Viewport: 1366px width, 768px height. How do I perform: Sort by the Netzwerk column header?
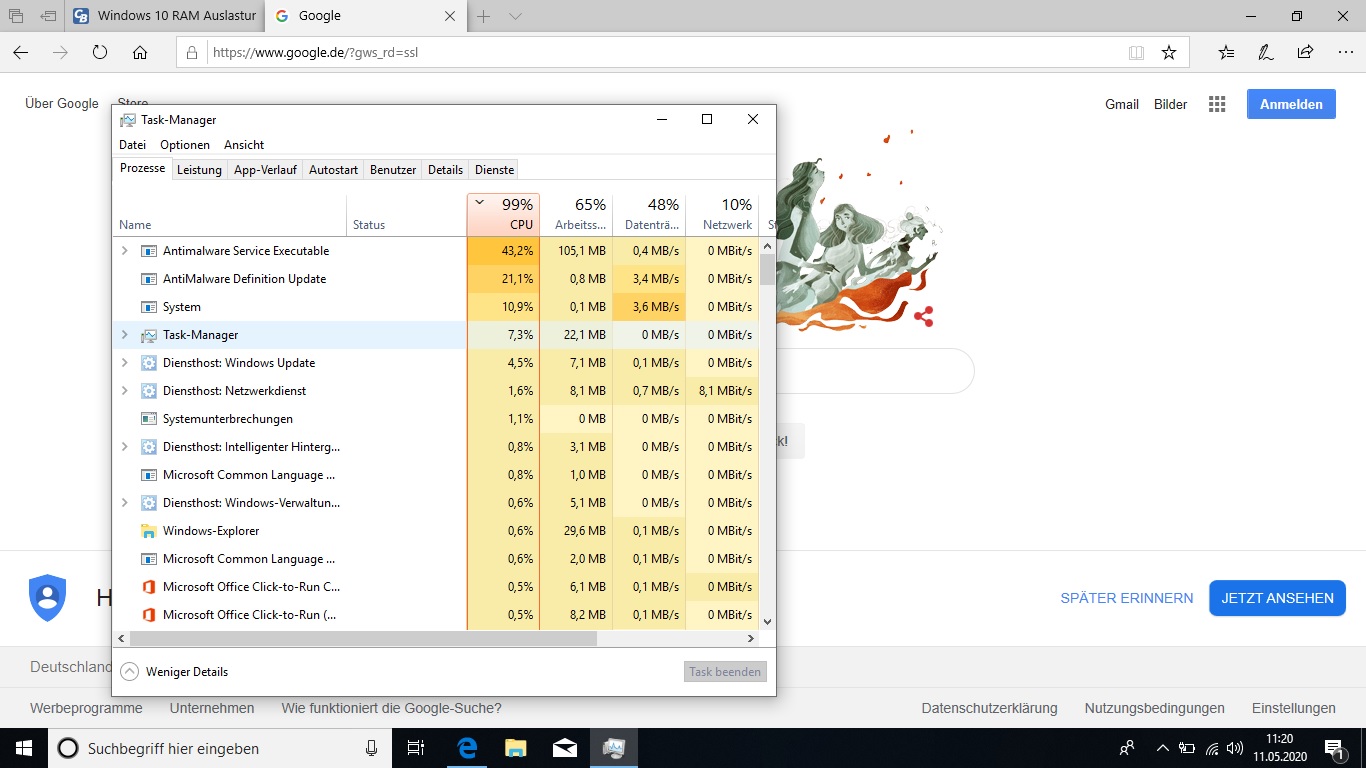coord(722,215)
